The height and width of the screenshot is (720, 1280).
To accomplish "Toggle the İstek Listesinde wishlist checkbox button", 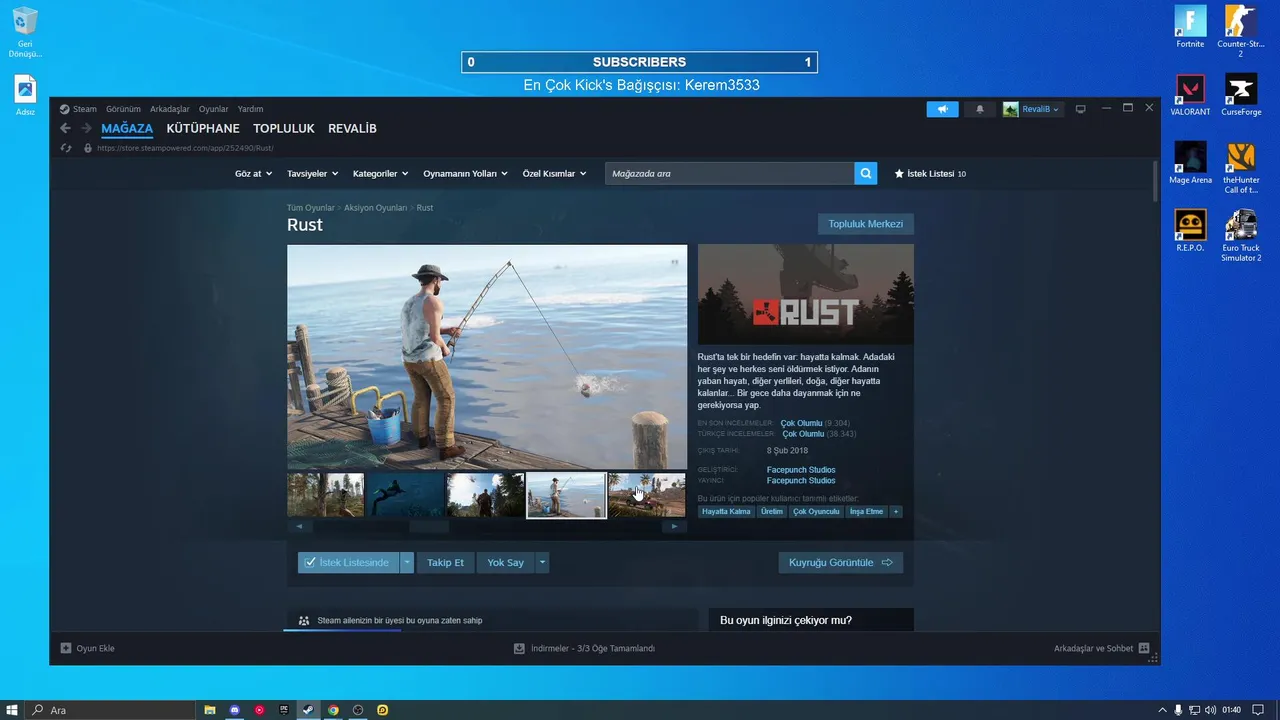I will (348, 563).
